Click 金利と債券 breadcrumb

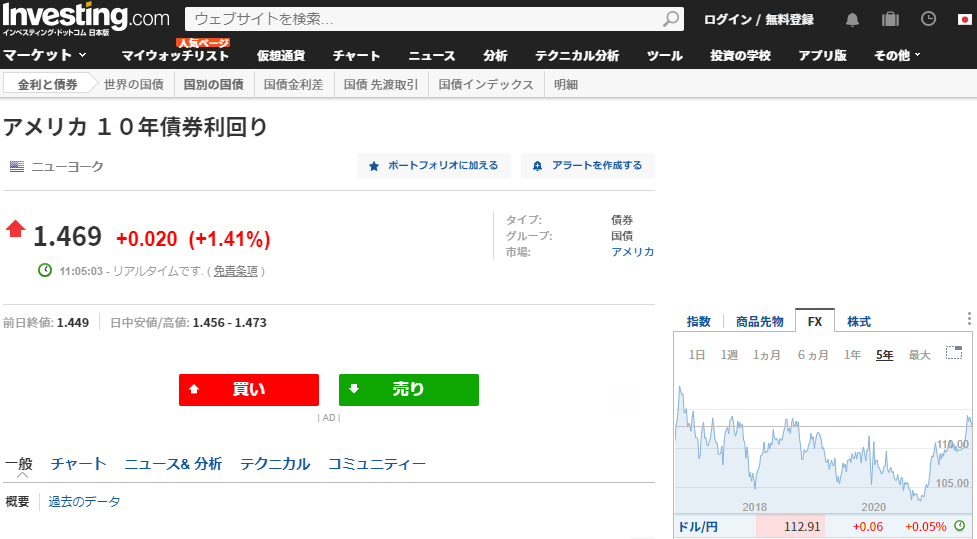click(x=48, y=84)
